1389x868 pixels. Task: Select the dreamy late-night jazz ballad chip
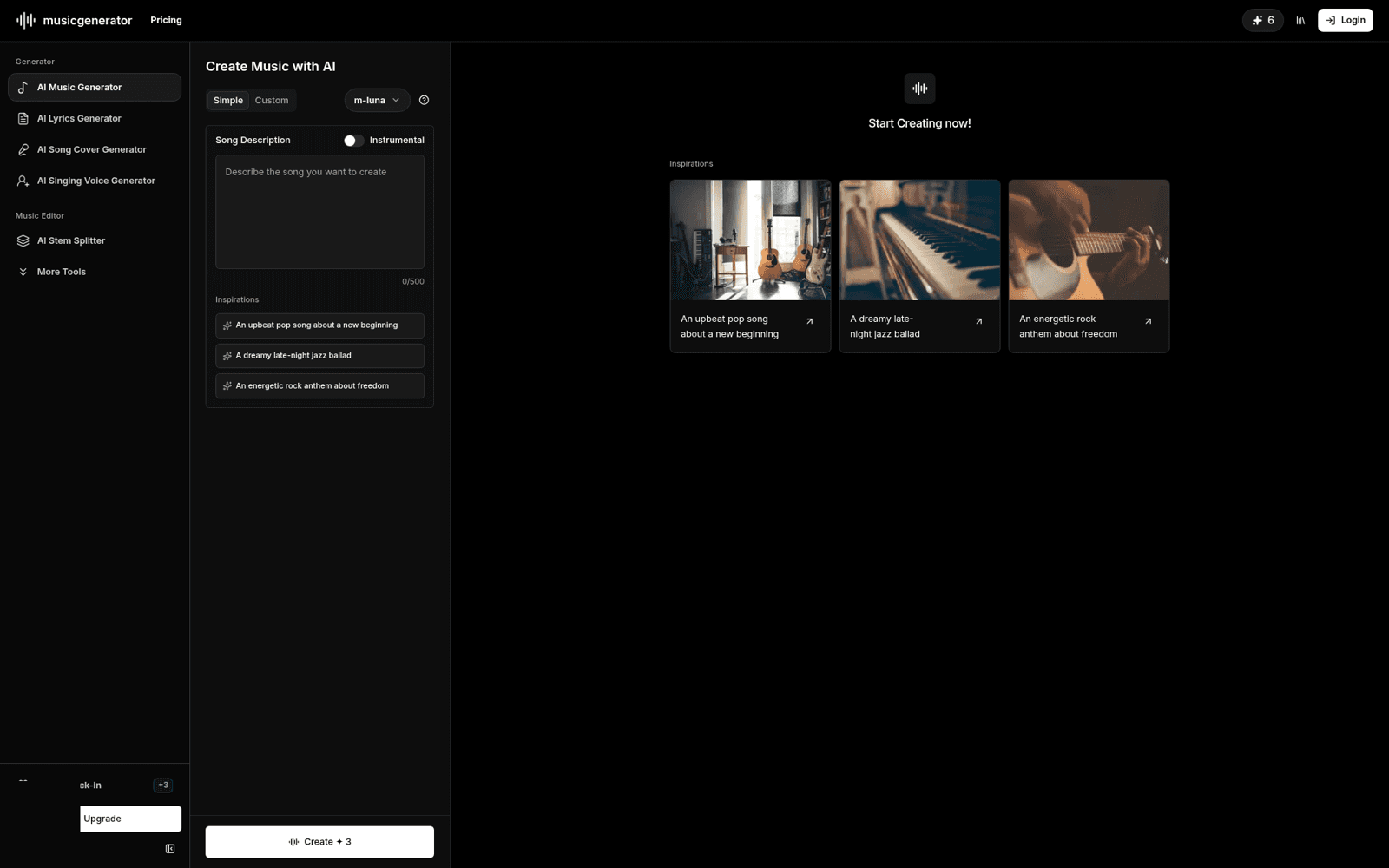point(319,356)
